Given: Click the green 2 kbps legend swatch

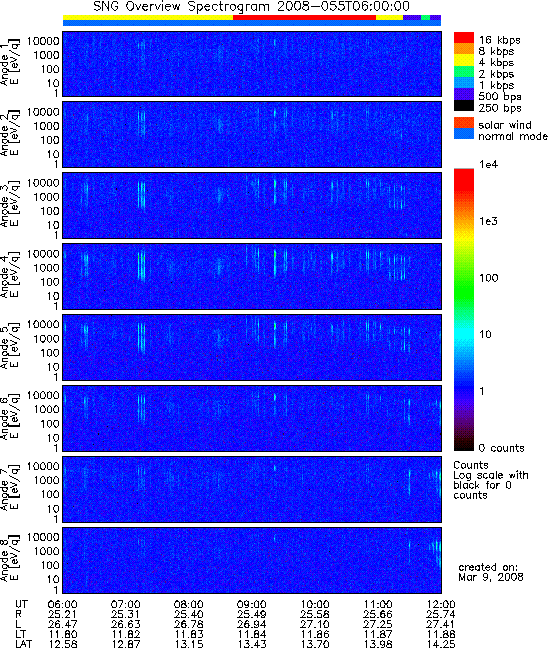Looking at the screenshot, I should click(x=464, y=71).
